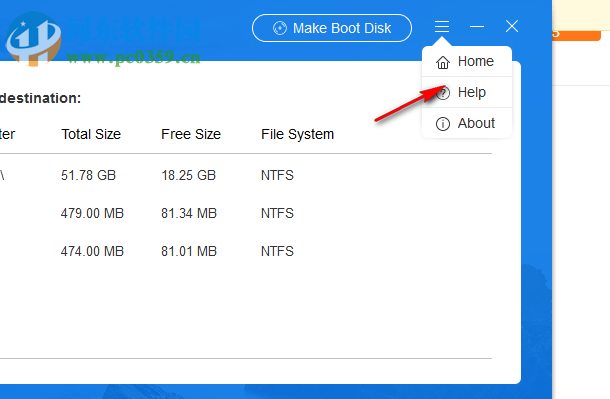Select the 474.00 MB total size cell
610x399 pixels.
pos(92,251)
